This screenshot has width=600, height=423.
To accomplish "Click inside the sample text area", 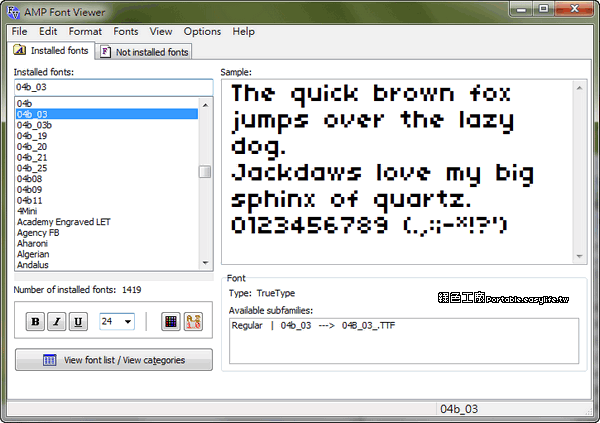I will point(397,172).
